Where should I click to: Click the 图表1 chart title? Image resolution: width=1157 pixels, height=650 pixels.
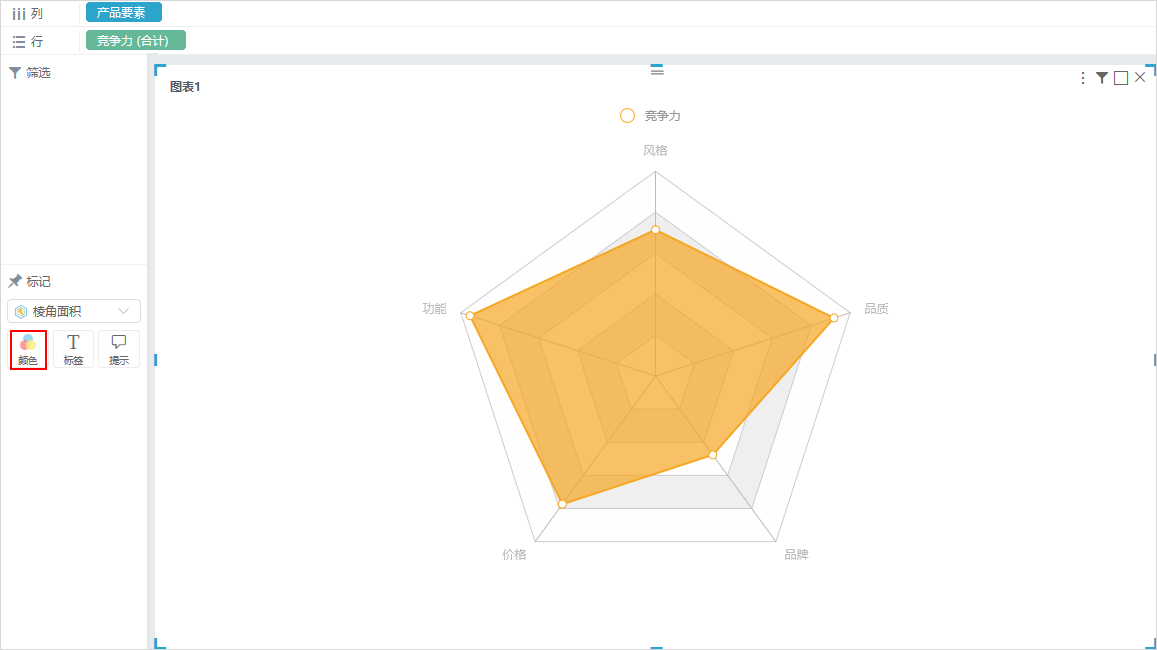click(185, 87)
